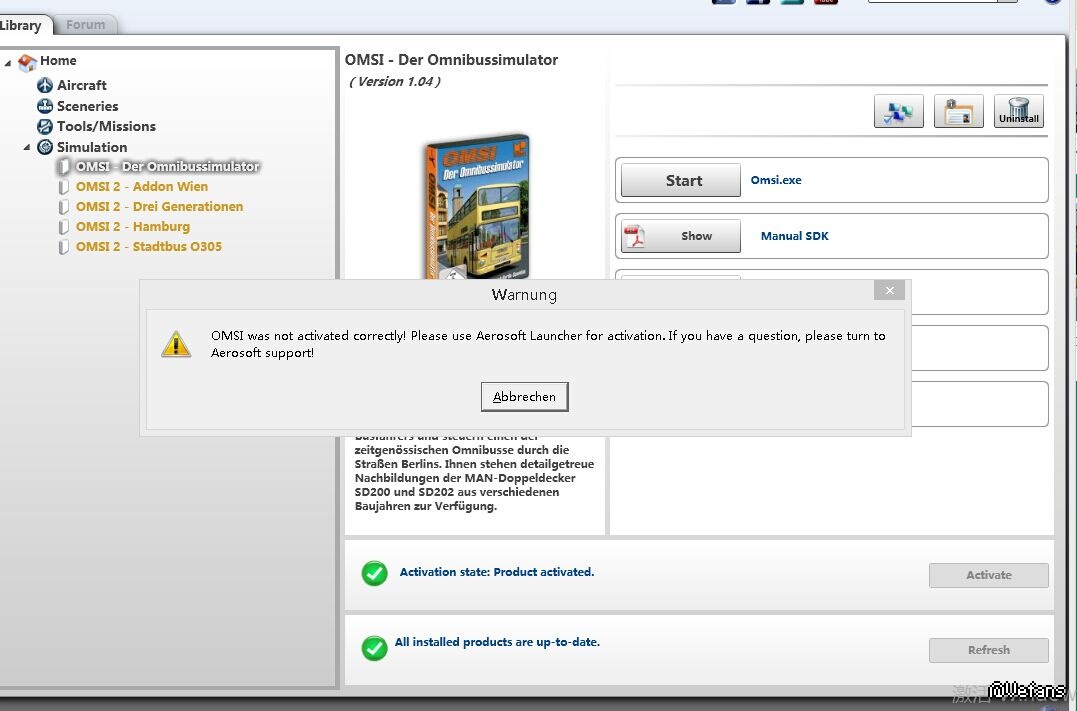The image size is (1077, 711).
Task: Click the network computers toolbar button
Action: pyautogui.click(x=898, y=111)
